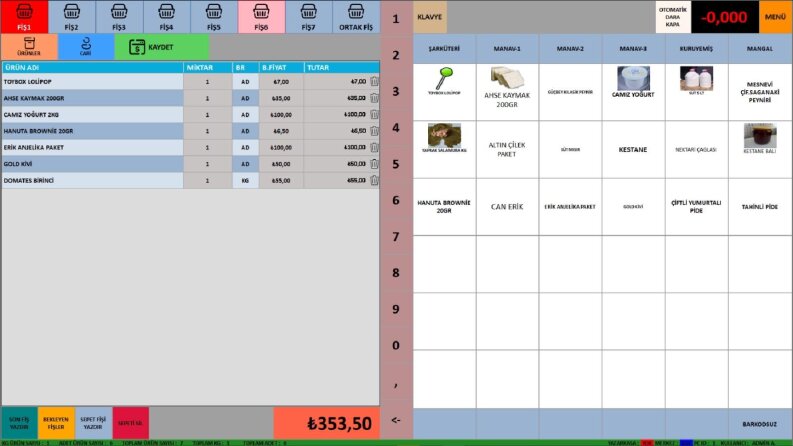This screenshot has height=446, width=793.
Task: Go to the FİŞ5 basket tab
Action: click(213, 17)
